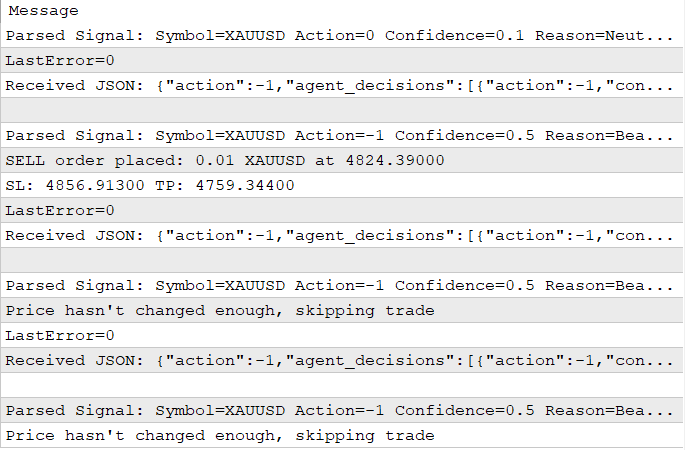Select the second LastError=0 log row
Viewport: 685px width, 450px height.
tap(60, 210)
